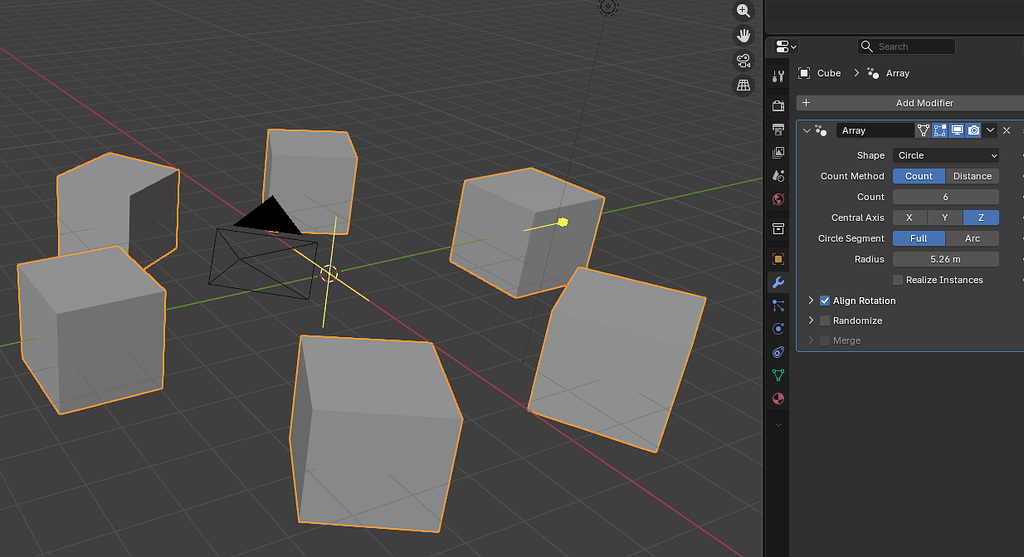The image size is (1024, 557).
Task: Toggle the camera view icon
Action: [x=743, y=60]
